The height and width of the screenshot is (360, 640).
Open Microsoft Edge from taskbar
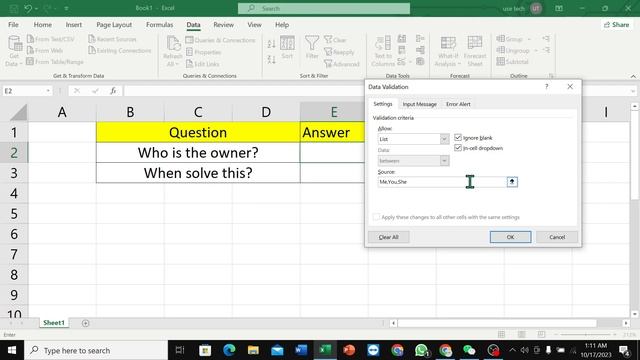pyautogui.click(x=229, y=350)
